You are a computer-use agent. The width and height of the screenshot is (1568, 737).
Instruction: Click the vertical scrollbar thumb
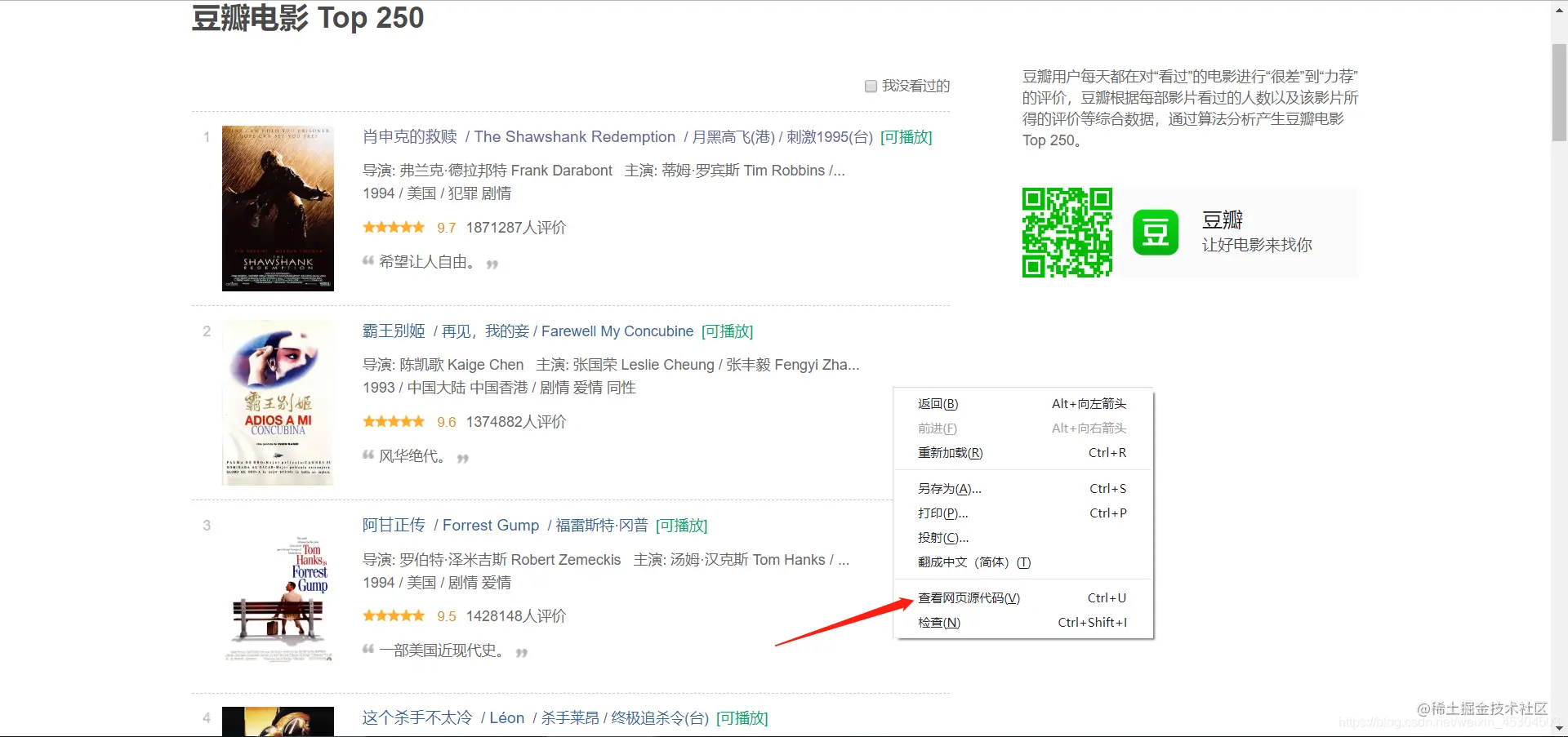click(1559, 91)
